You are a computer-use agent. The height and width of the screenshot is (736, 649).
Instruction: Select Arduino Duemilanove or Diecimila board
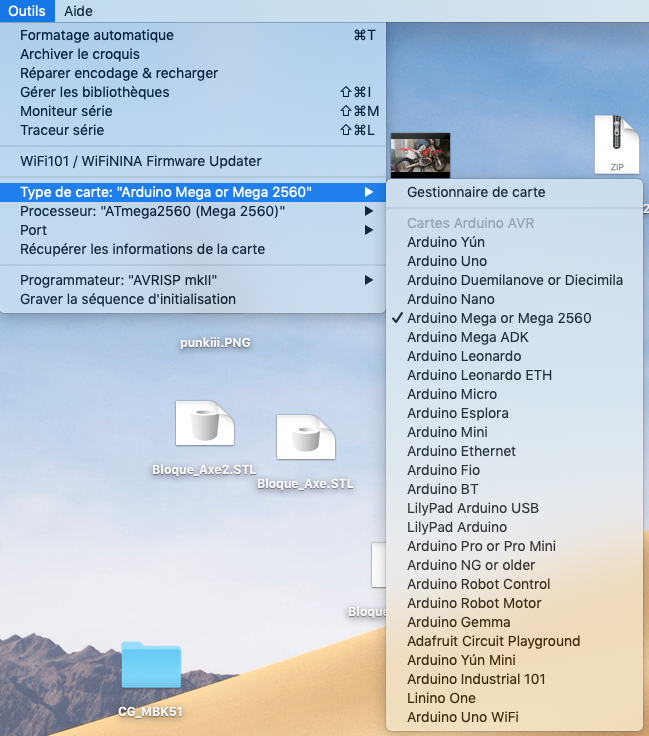pyautogui.click(x=514, y=280)
